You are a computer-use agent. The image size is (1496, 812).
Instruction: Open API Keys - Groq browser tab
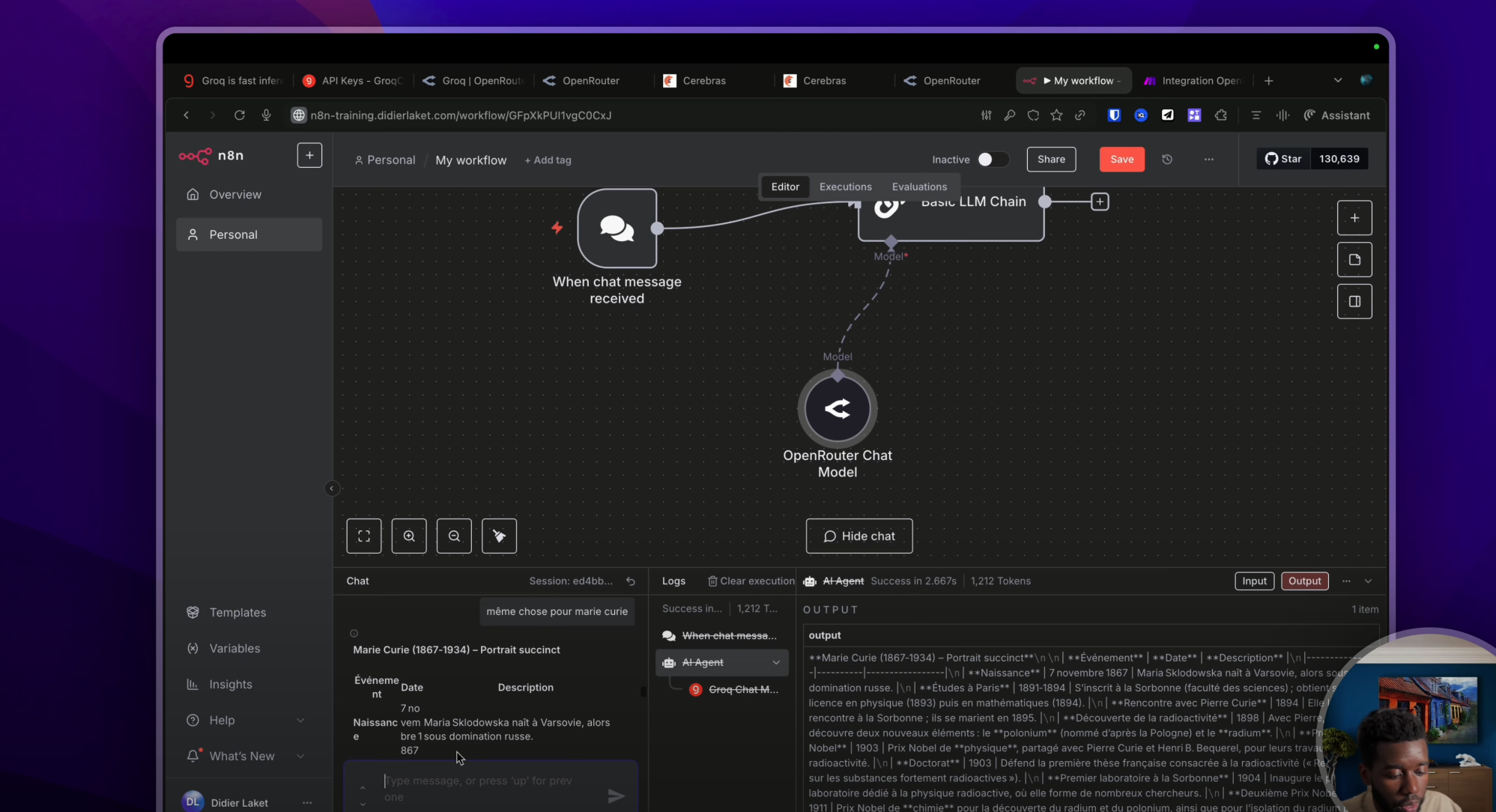(x=353, y=81)
